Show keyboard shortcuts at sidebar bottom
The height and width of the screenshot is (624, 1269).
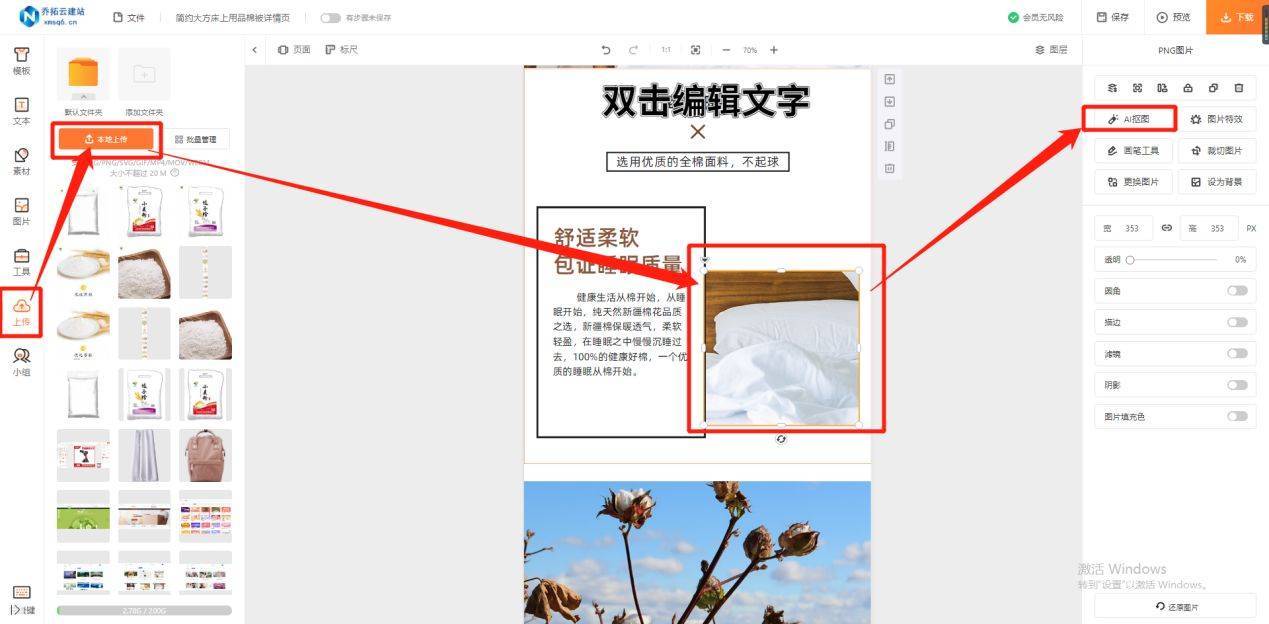pos(21,600)
